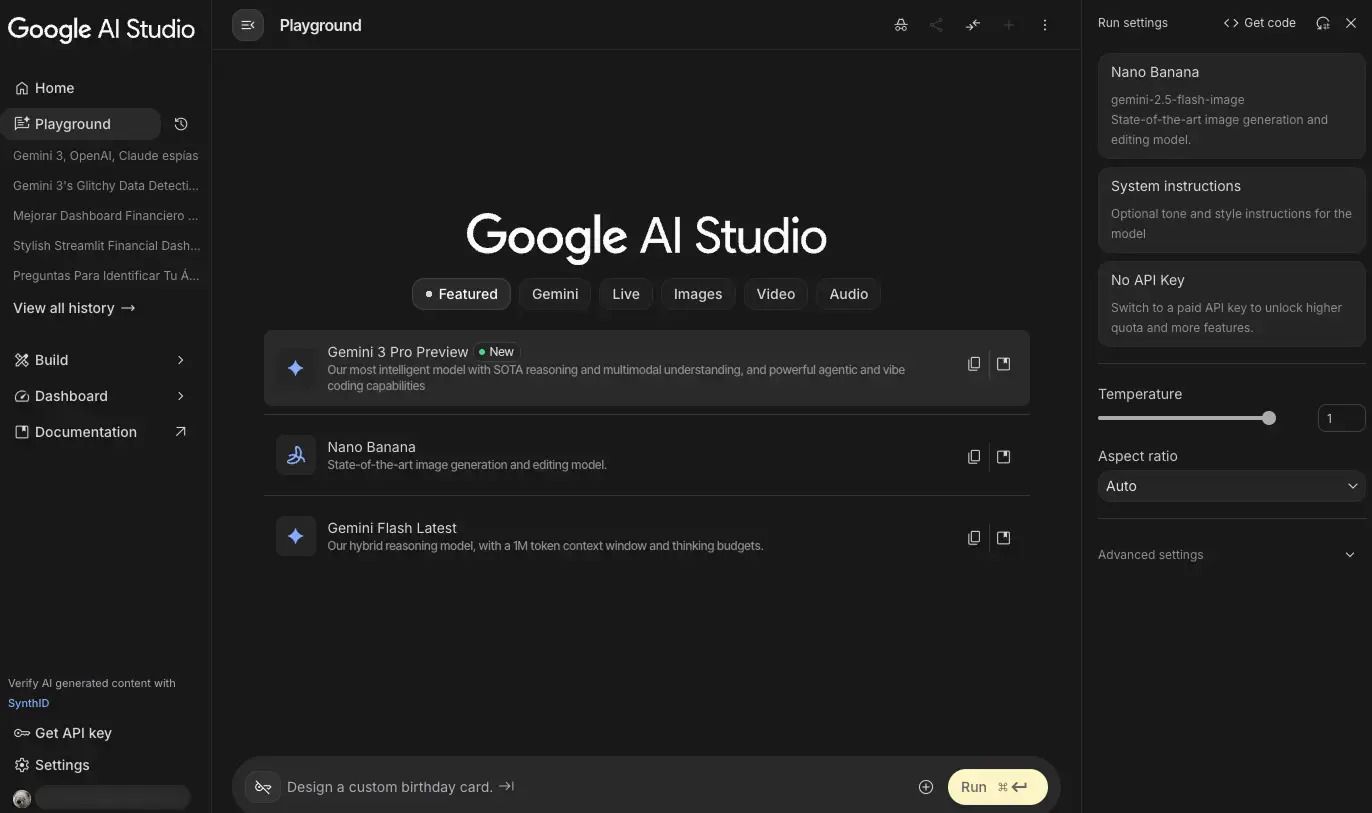Select the Gemini Flash Latest model

(646, 537)
